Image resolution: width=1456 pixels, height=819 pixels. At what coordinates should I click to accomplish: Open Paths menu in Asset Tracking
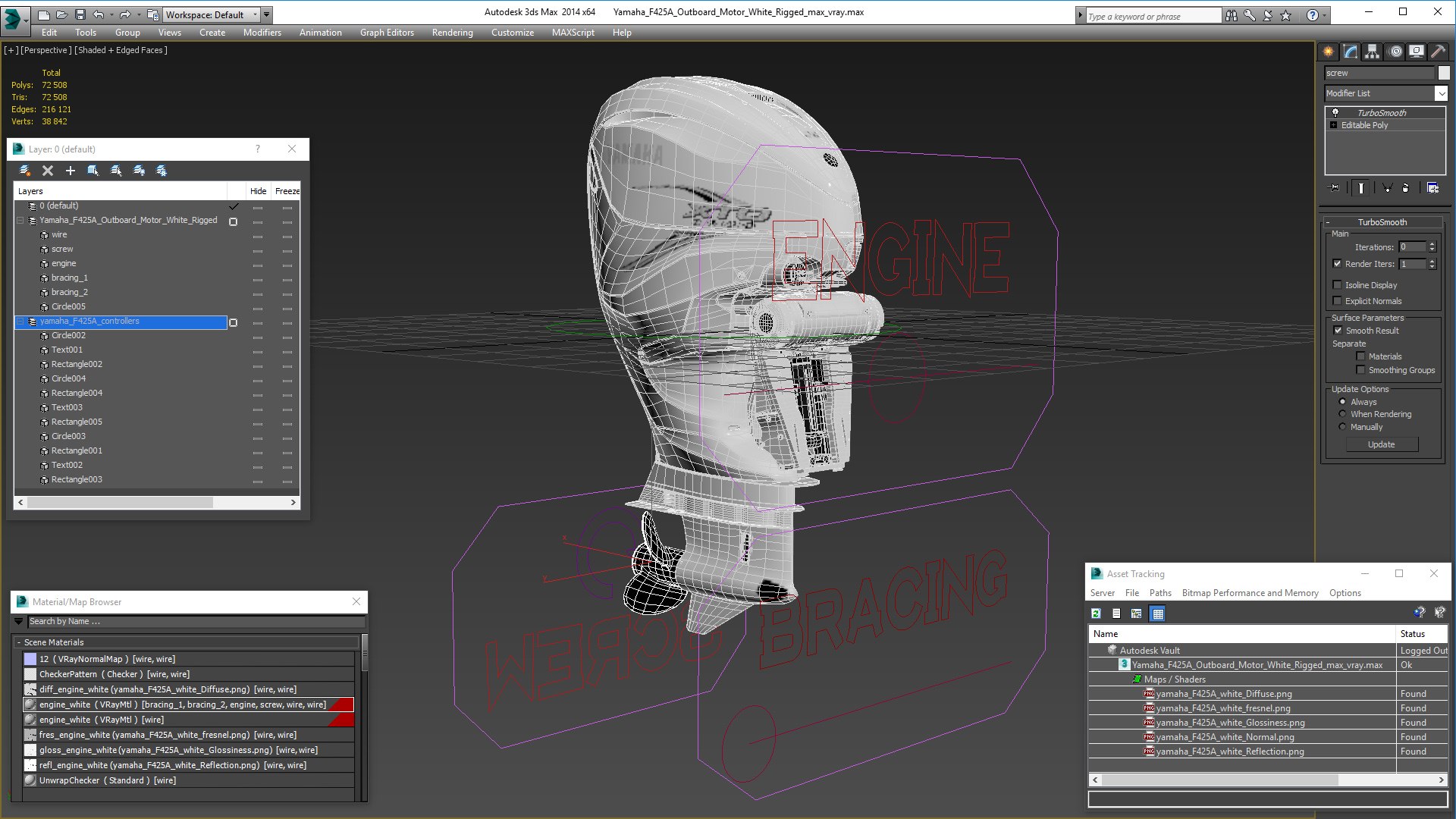[x=1159, y=593]
